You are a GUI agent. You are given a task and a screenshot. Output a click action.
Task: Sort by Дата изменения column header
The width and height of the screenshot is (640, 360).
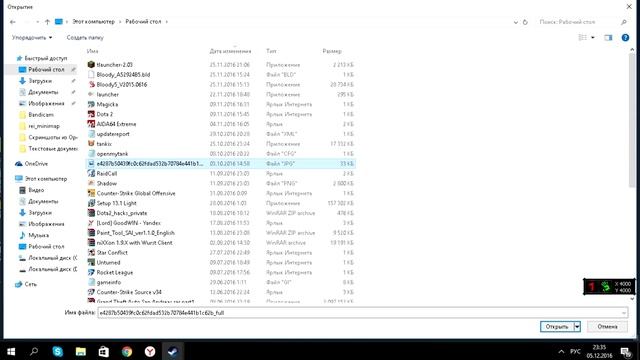click(230, 51)
